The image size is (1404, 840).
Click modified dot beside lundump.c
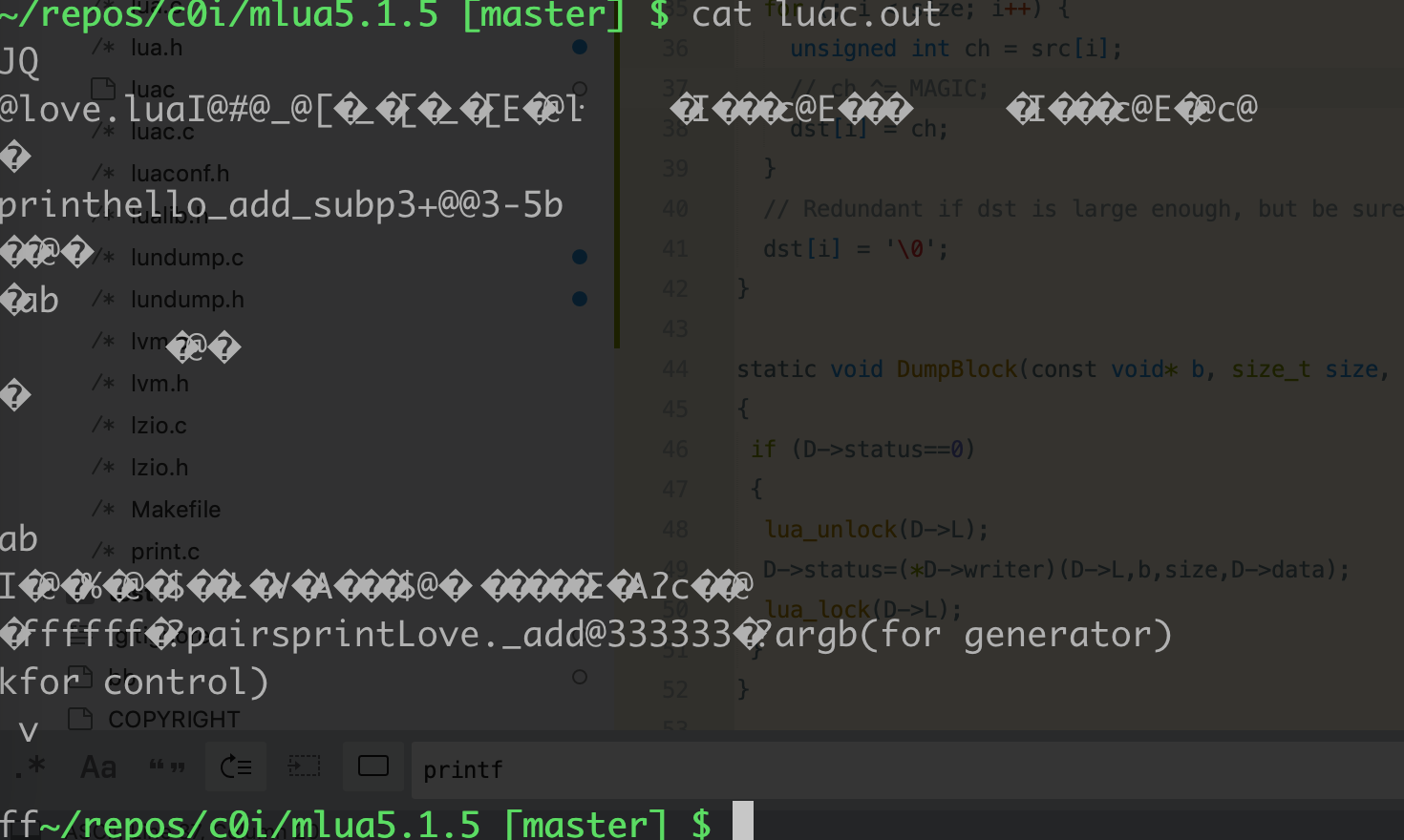[580, 257]
